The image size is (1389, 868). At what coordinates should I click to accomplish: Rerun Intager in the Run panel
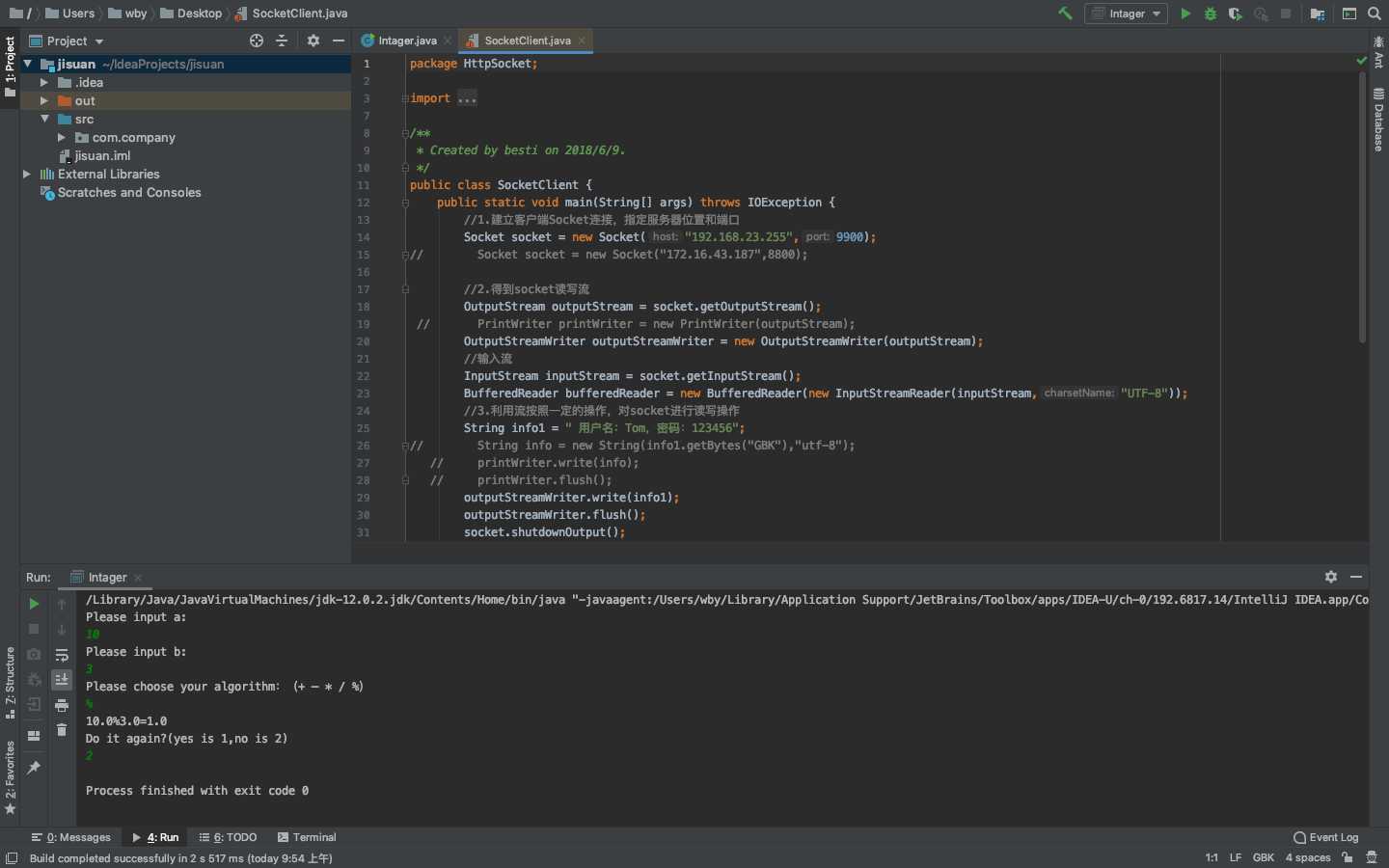point(34,604)
